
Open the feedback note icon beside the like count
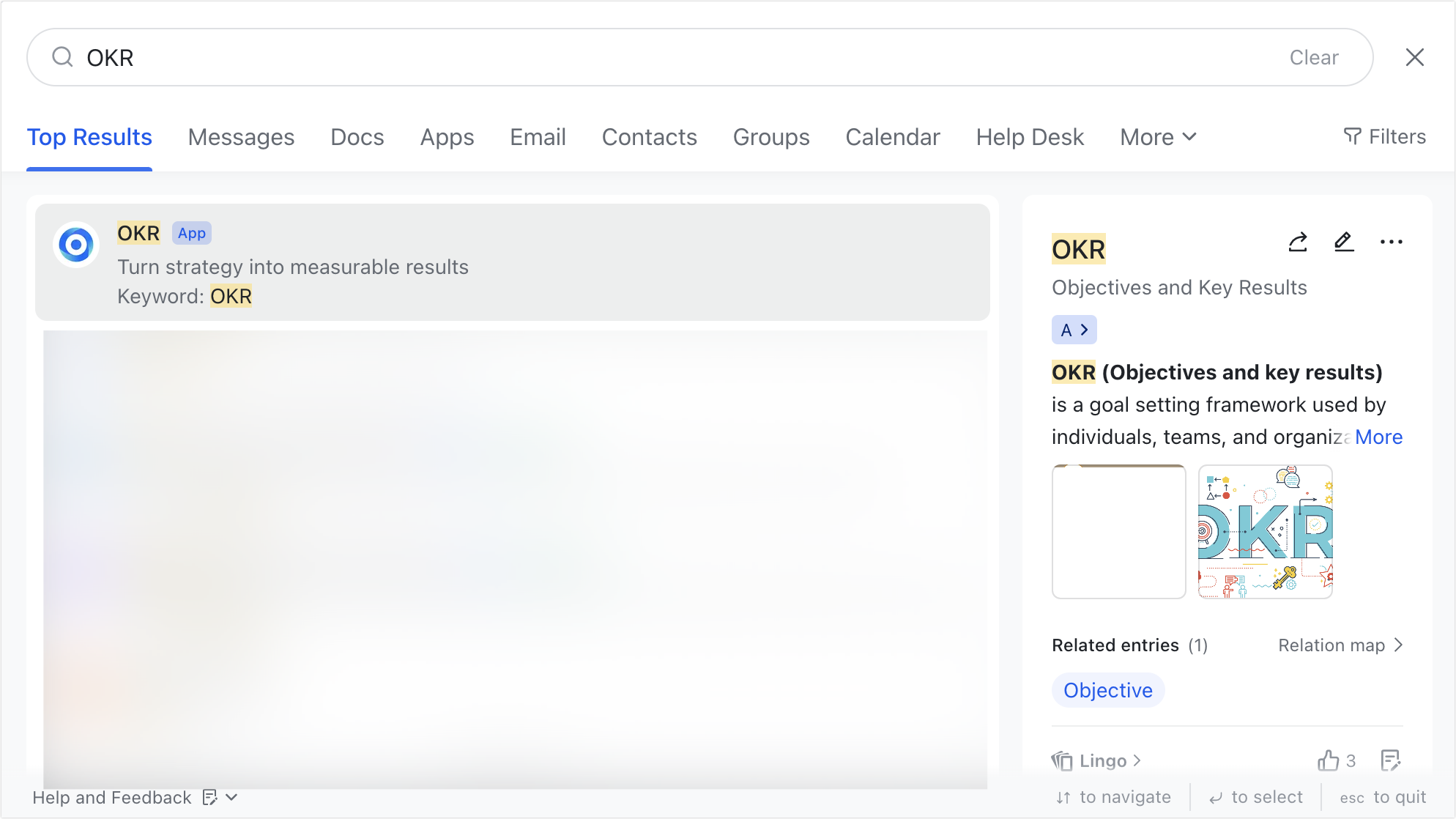point(1391,760)
